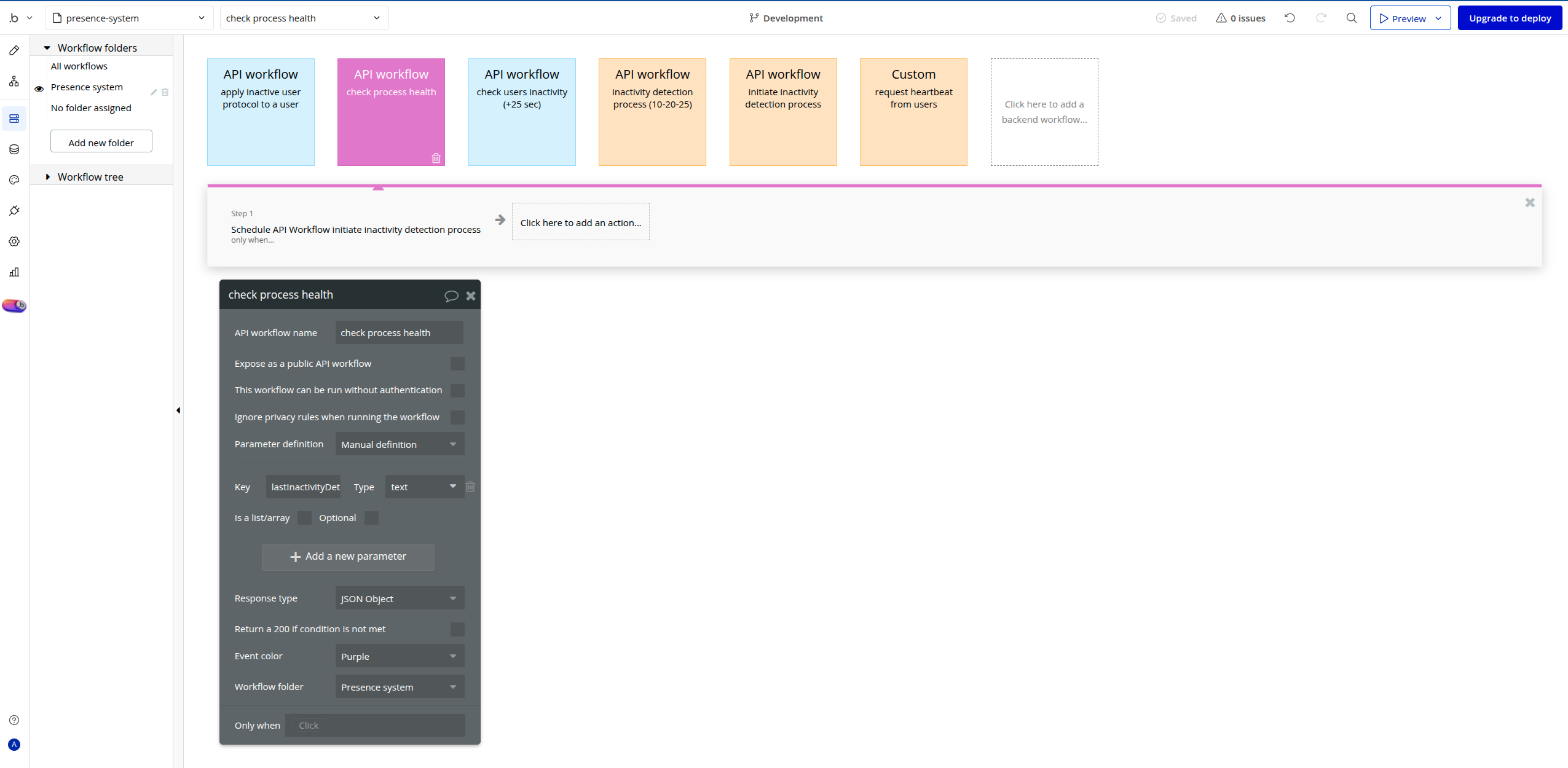Click the undo arrow icon
The image size is (1568, 768).
pyautogui.click(x=1290, y=18)
